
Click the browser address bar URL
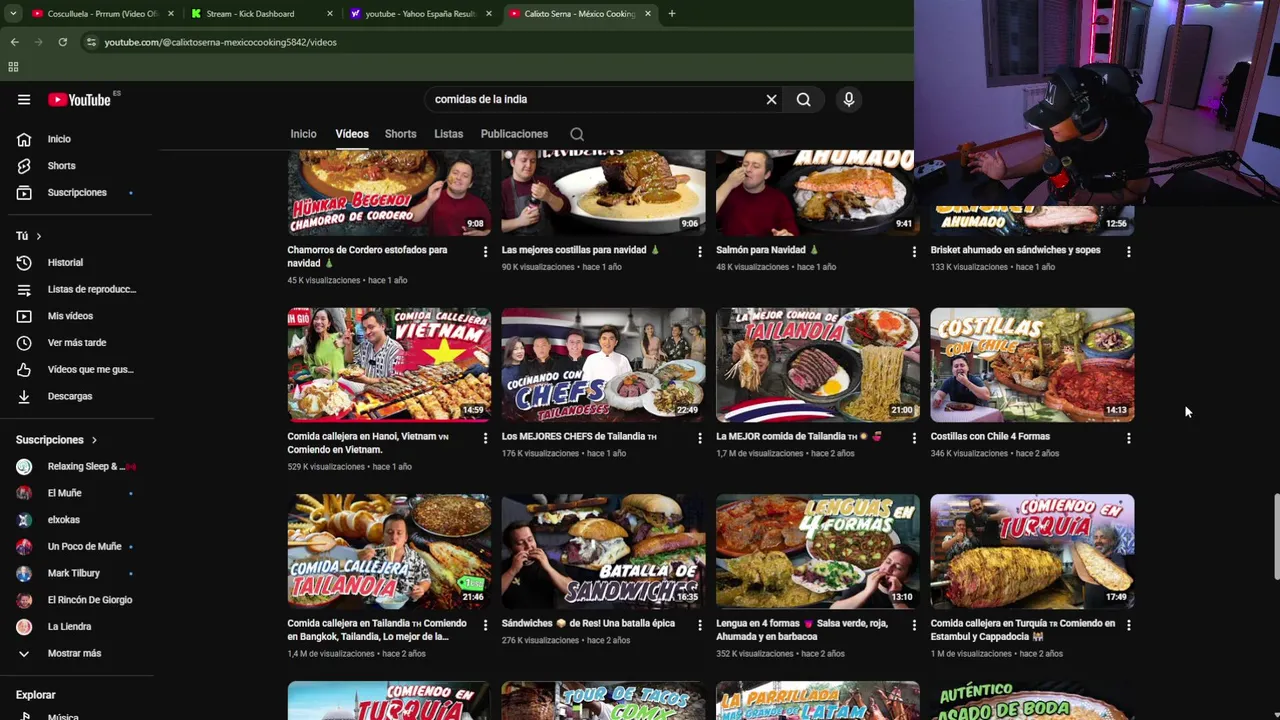[220, 42]
